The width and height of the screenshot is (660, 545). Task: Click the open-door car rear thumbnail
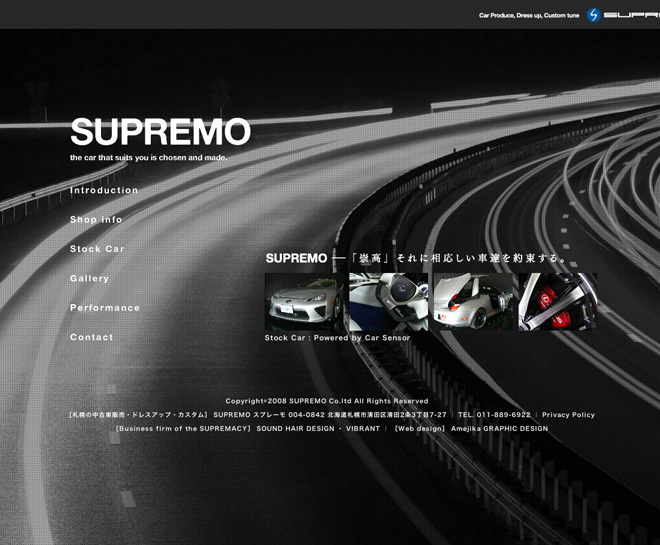[x=472, y=302]
